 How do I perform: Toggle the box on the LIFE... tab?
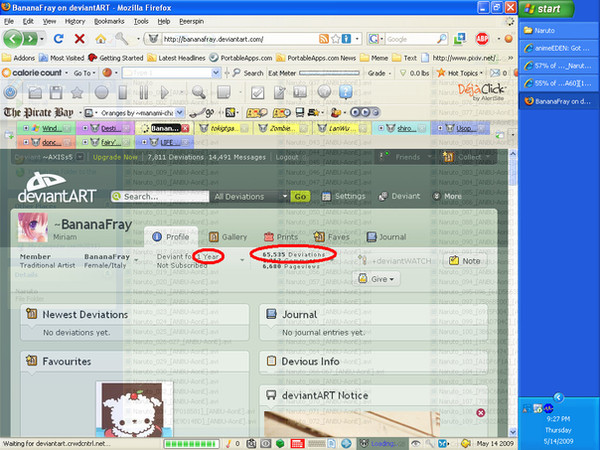coord(144,142)
